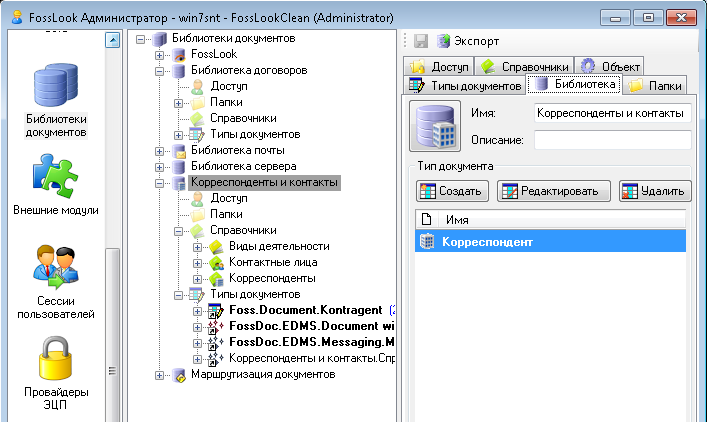The height and width of the screenshot is (422, 707).
Task: Open Провайдеры ЭЦП padlock icon
Action: [55, 358]
